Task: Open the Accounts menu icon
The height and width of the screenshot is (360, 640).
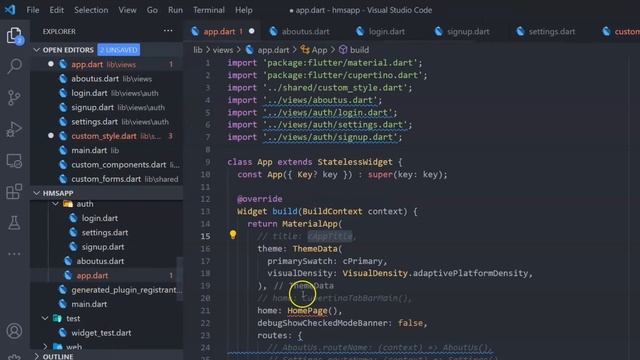Action: coord(14,331)
